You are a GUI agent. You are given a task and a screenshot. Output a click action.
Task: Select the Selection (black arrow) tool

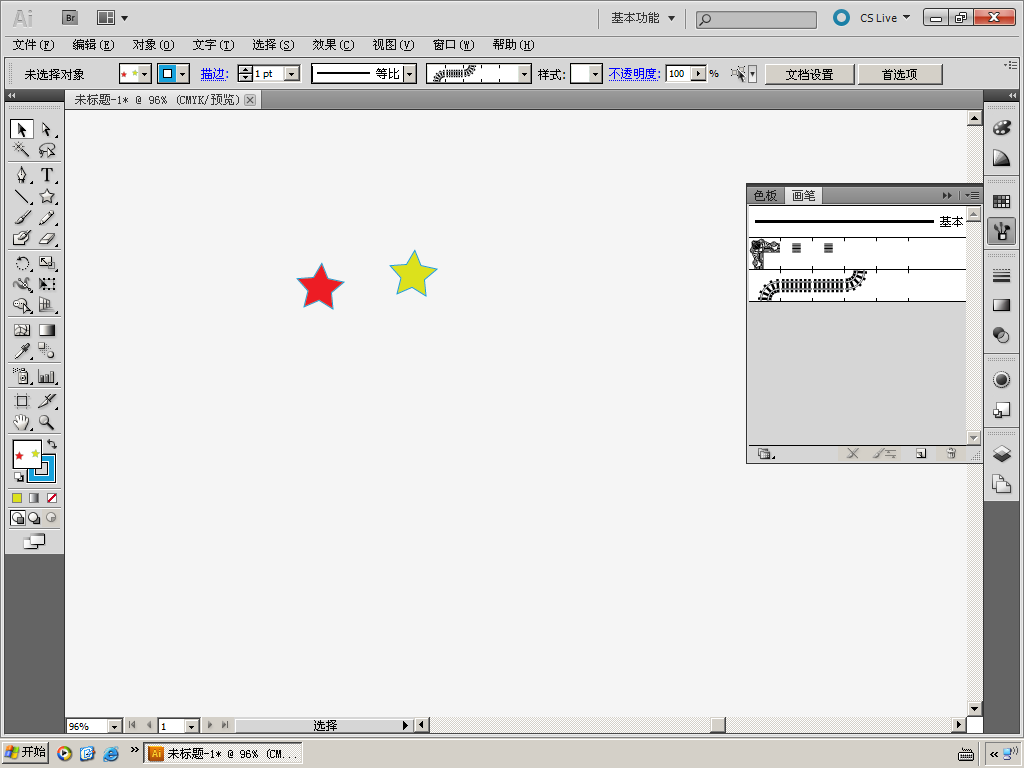(x=22, y=129)
